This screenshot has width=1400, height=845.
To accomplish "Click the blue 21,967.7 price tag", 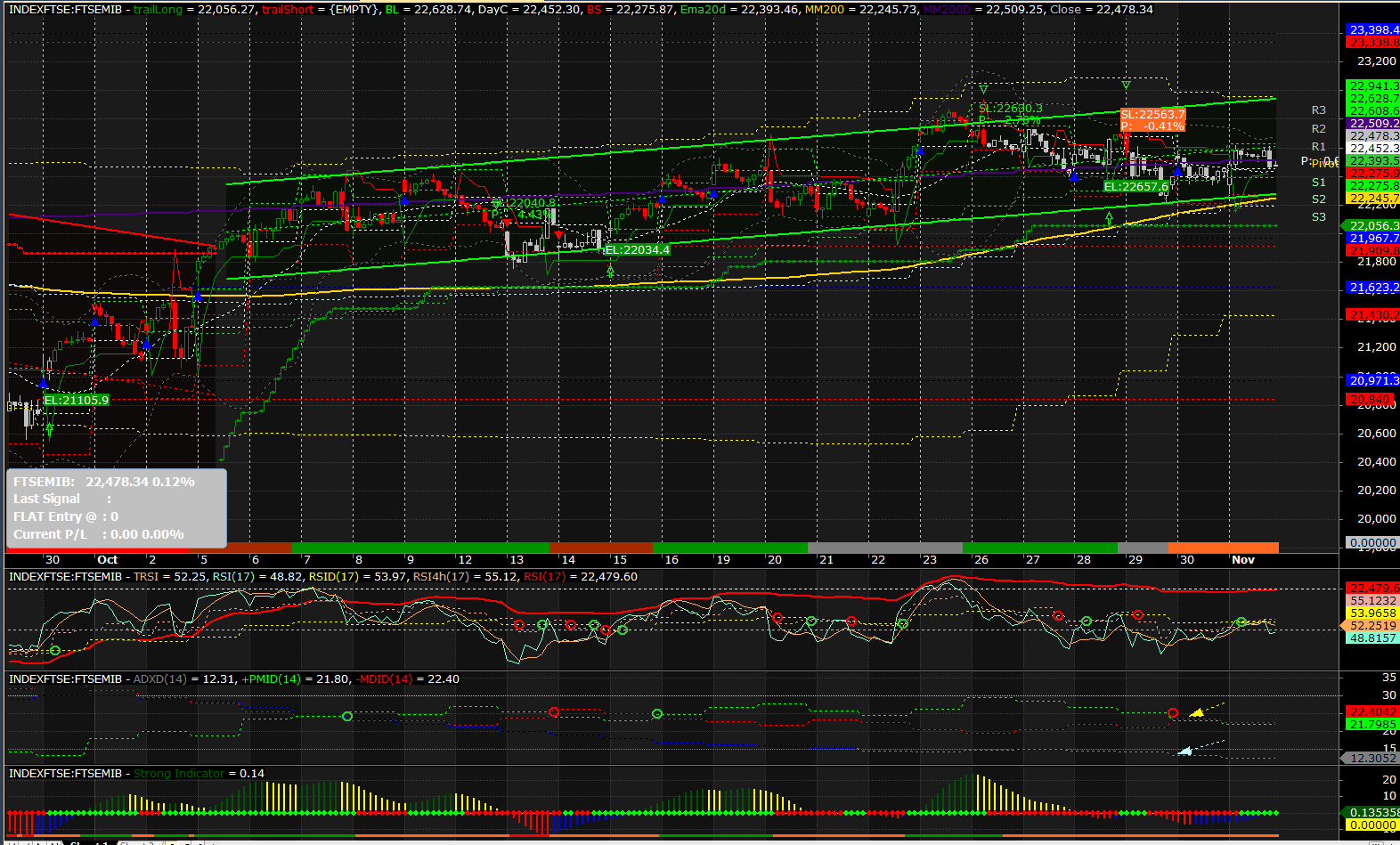I will [x=1372, y=238].
